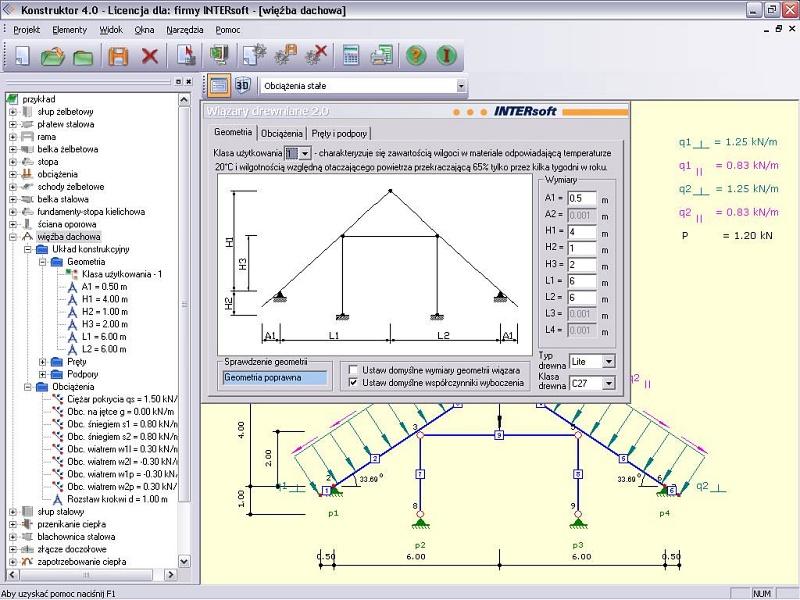Open the Typ drewna dropdown
Screen dimensions: 800x600
pos(608,362)
